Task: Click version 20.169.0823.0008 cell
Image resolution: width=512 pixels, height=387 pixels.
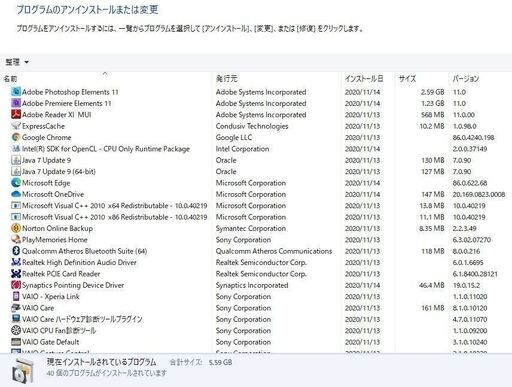Action: (479, 194)
